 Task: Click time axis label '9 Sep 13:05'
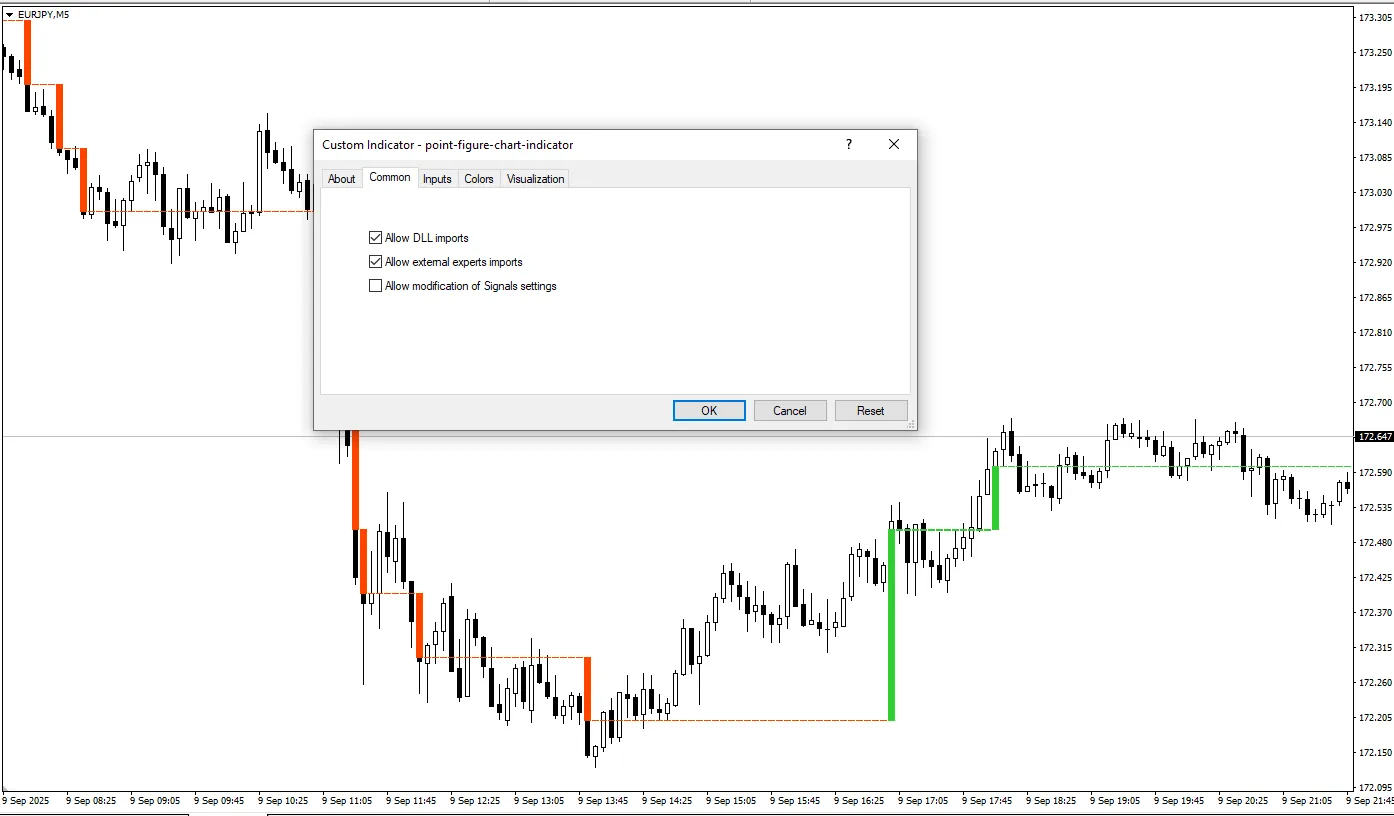539,801
